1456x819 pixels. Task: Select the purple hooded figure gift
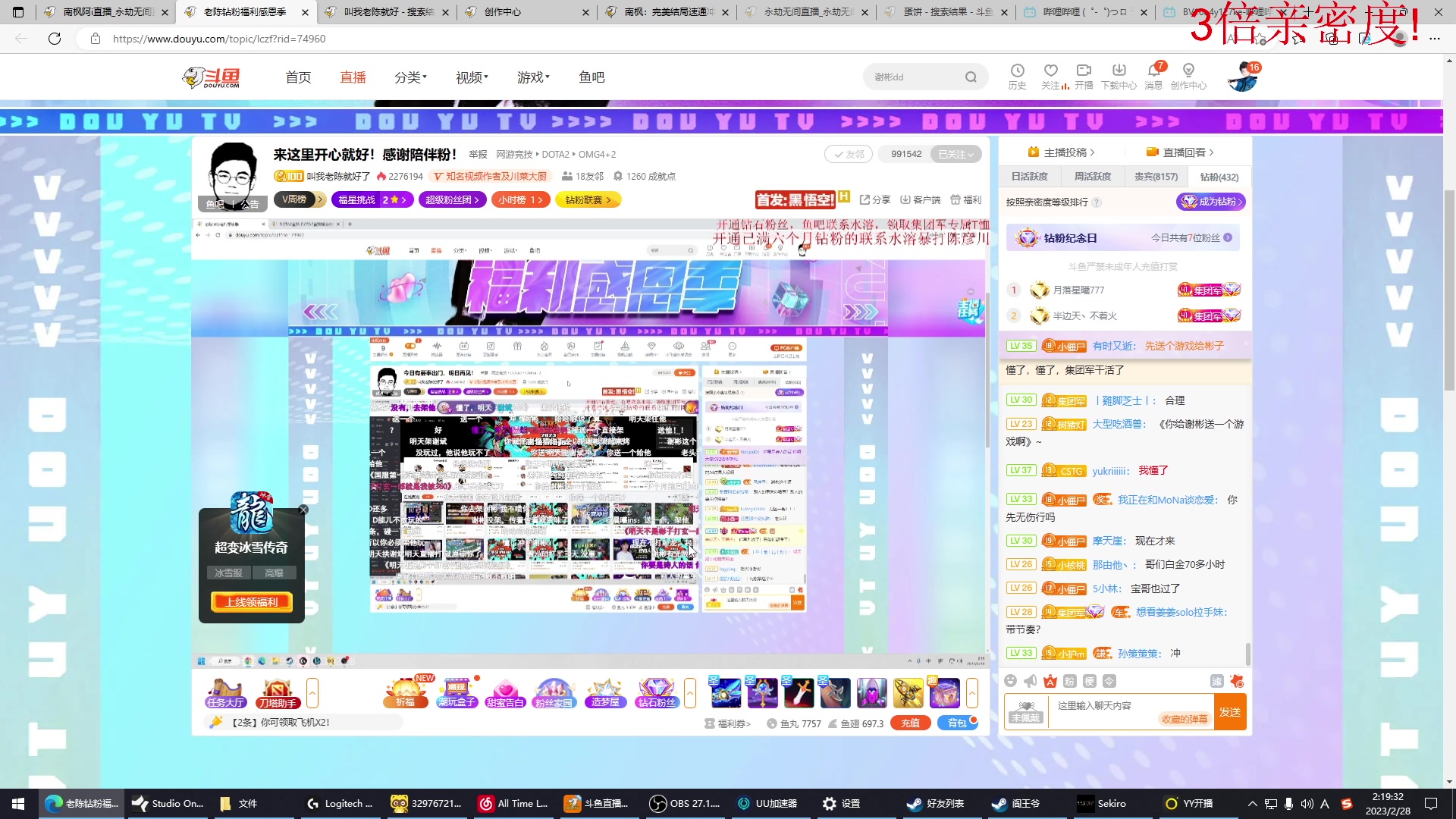point(871,693)
